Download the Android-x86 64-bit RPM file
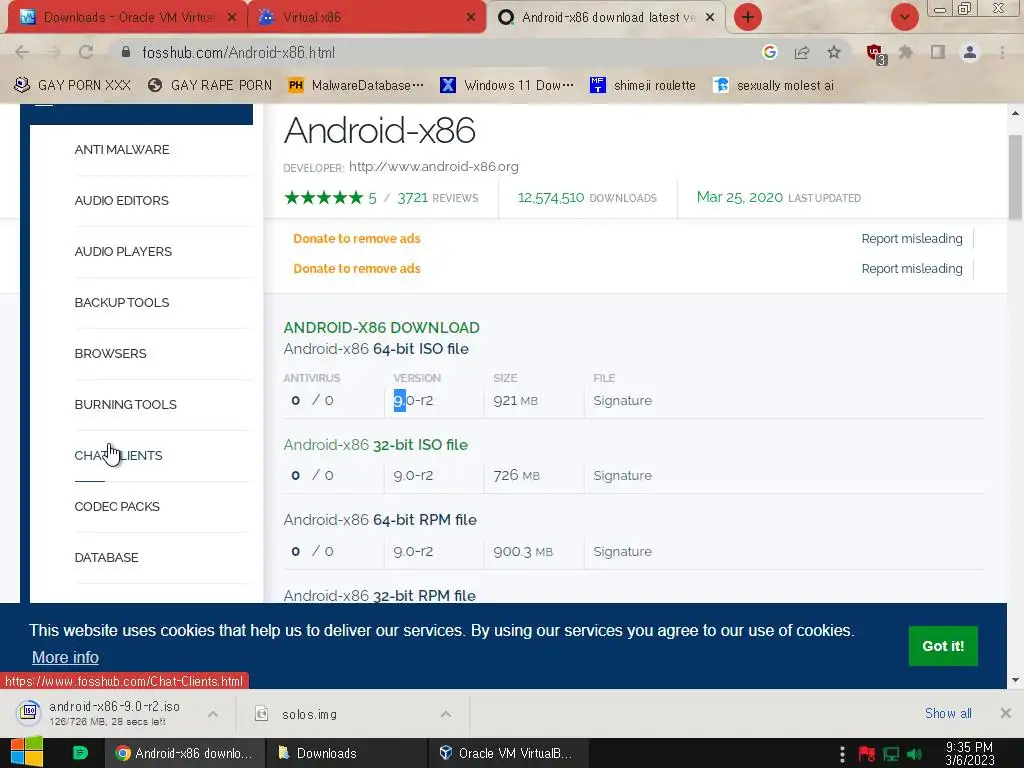1024x768 pixels. point(380,520)
